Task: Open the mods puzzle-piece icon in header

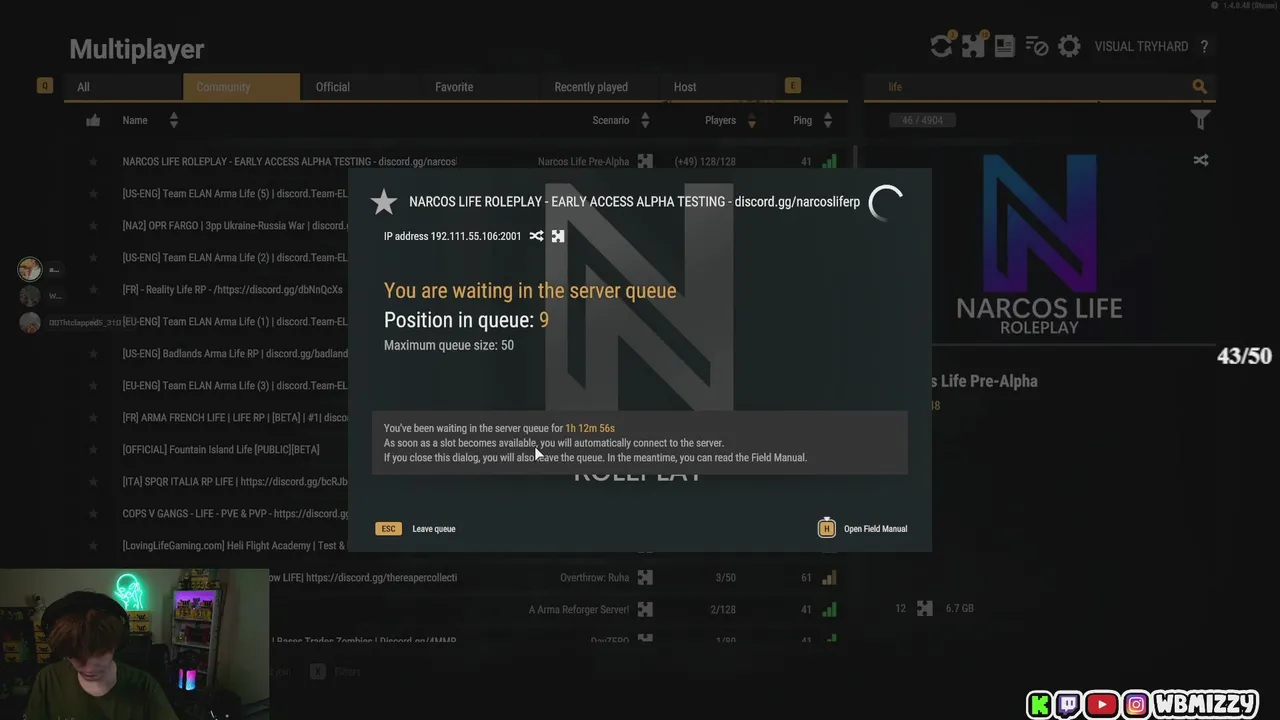Action: click(973, 46)
